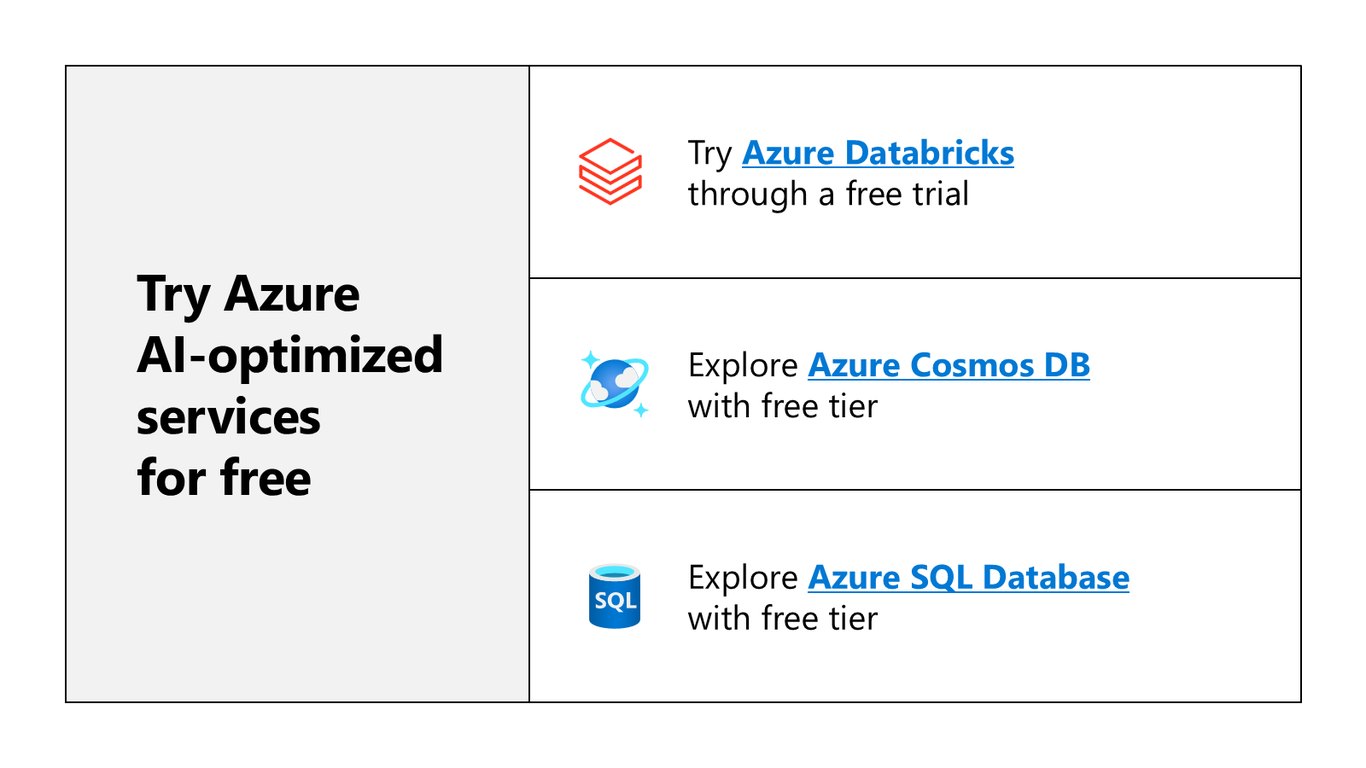Open the Azure Databricks link

pos(878,153)
